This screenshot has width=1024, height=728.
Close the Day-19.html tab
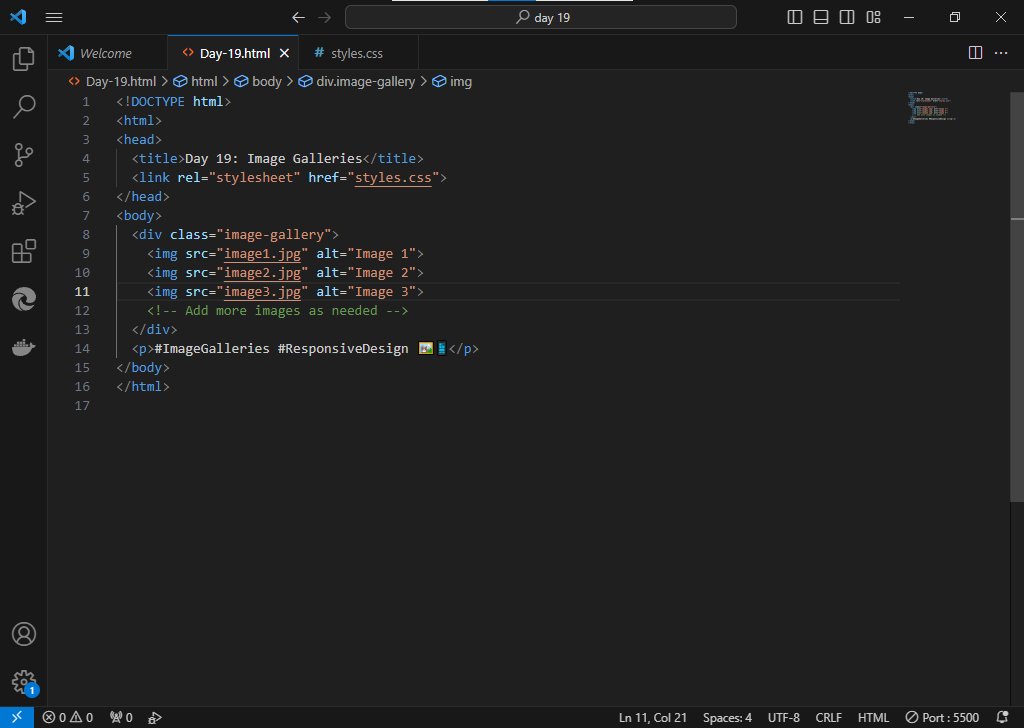coord(284,54)
